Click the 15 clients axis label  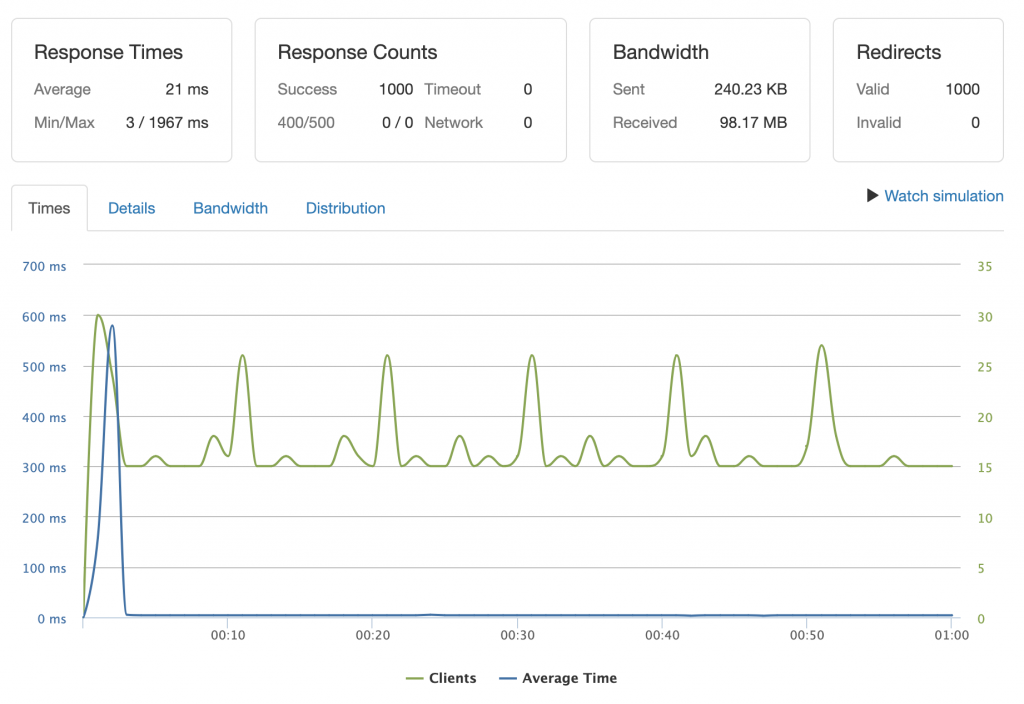coord(984,468)
